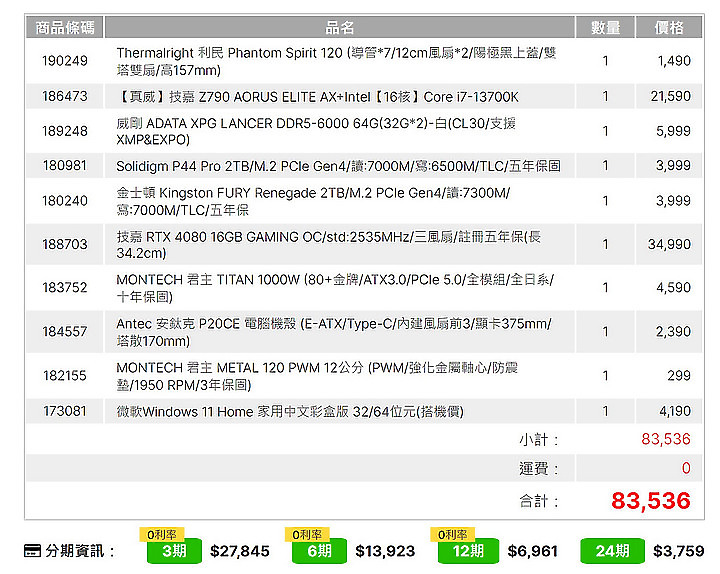Click the MONTECH TITAN 1000W product name

point(335,288)
